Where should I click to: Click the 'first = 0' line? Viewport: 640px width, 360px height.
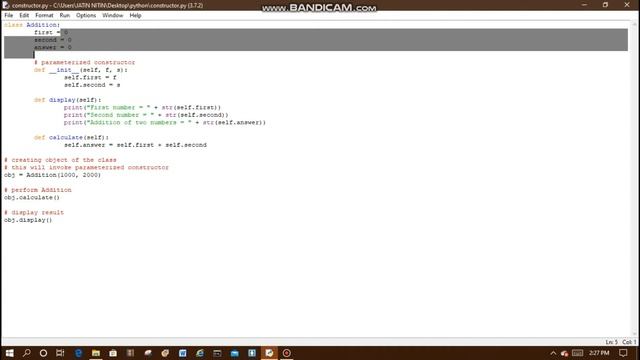point(51,32)
